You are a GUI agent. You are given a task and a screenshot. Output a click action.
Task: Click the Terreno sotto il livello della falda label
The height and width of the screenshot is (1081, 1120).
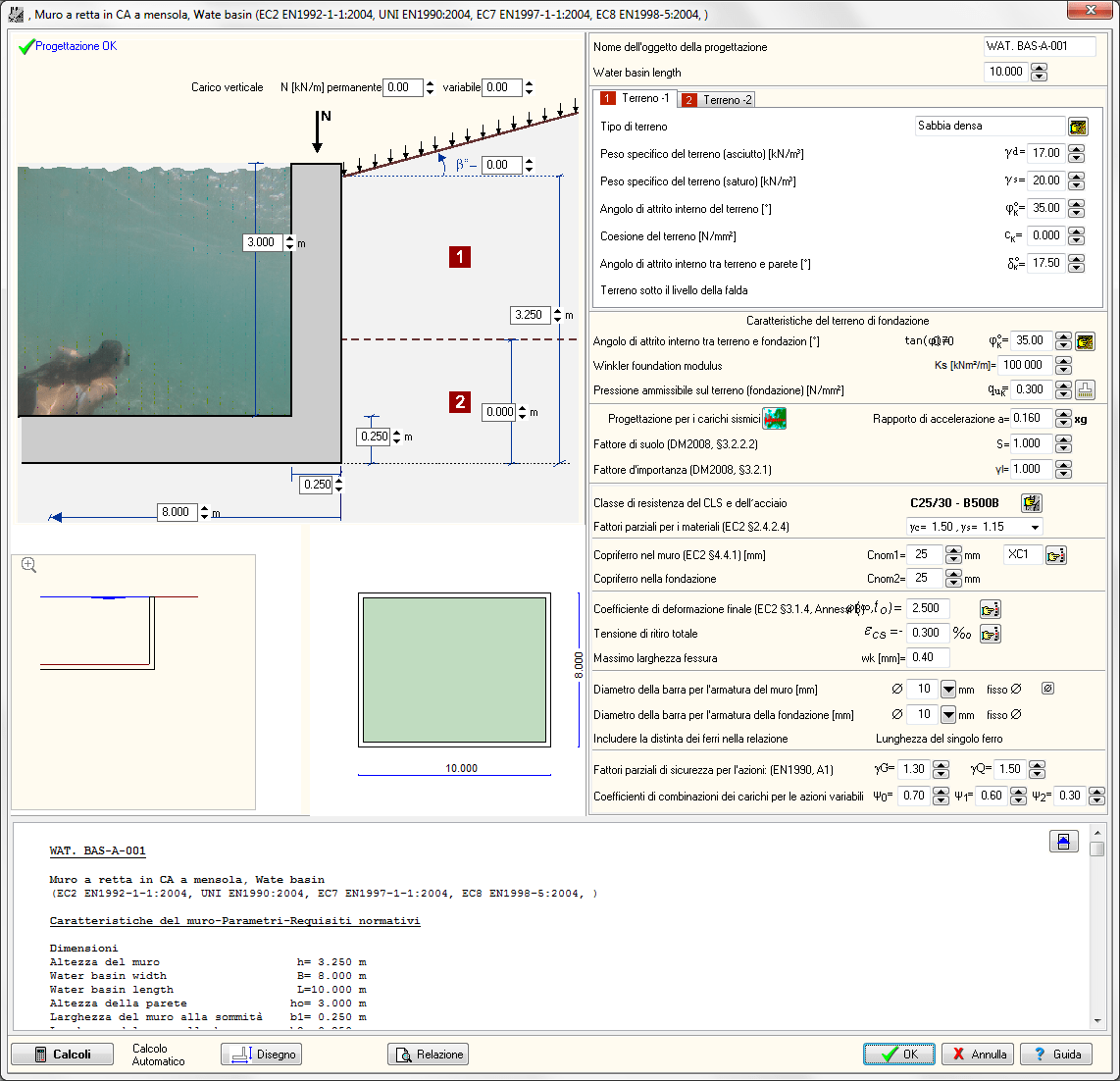674,290
